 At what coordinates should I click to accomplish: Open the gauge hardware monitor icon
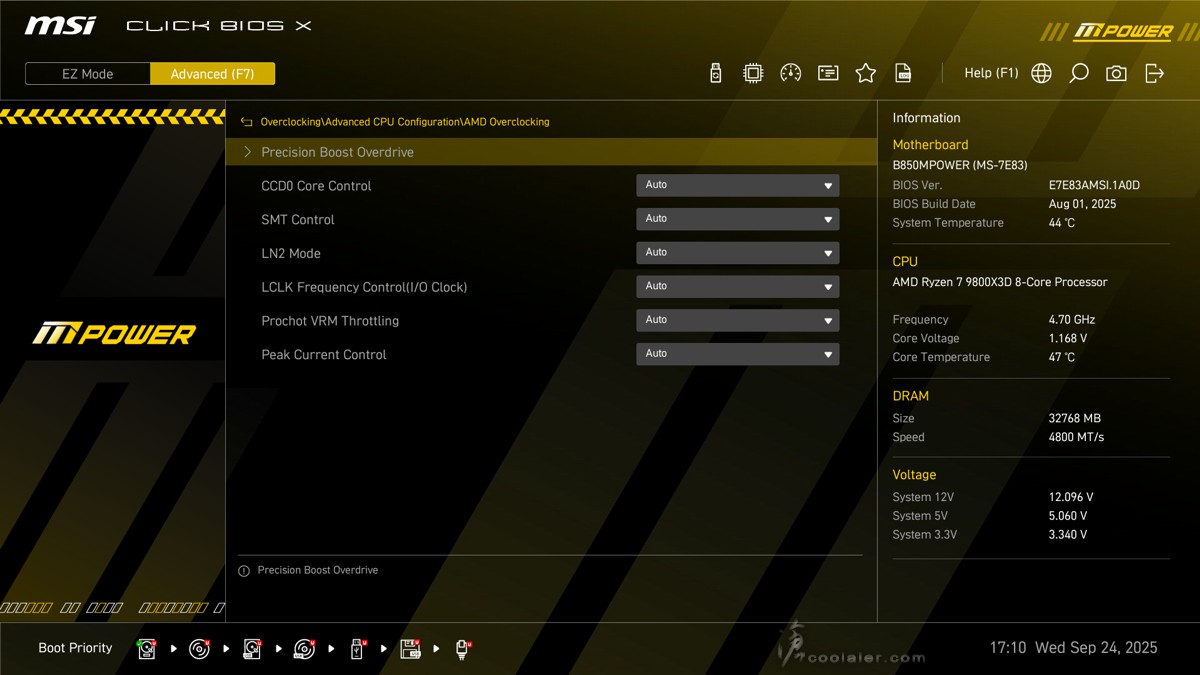[790, 73]
